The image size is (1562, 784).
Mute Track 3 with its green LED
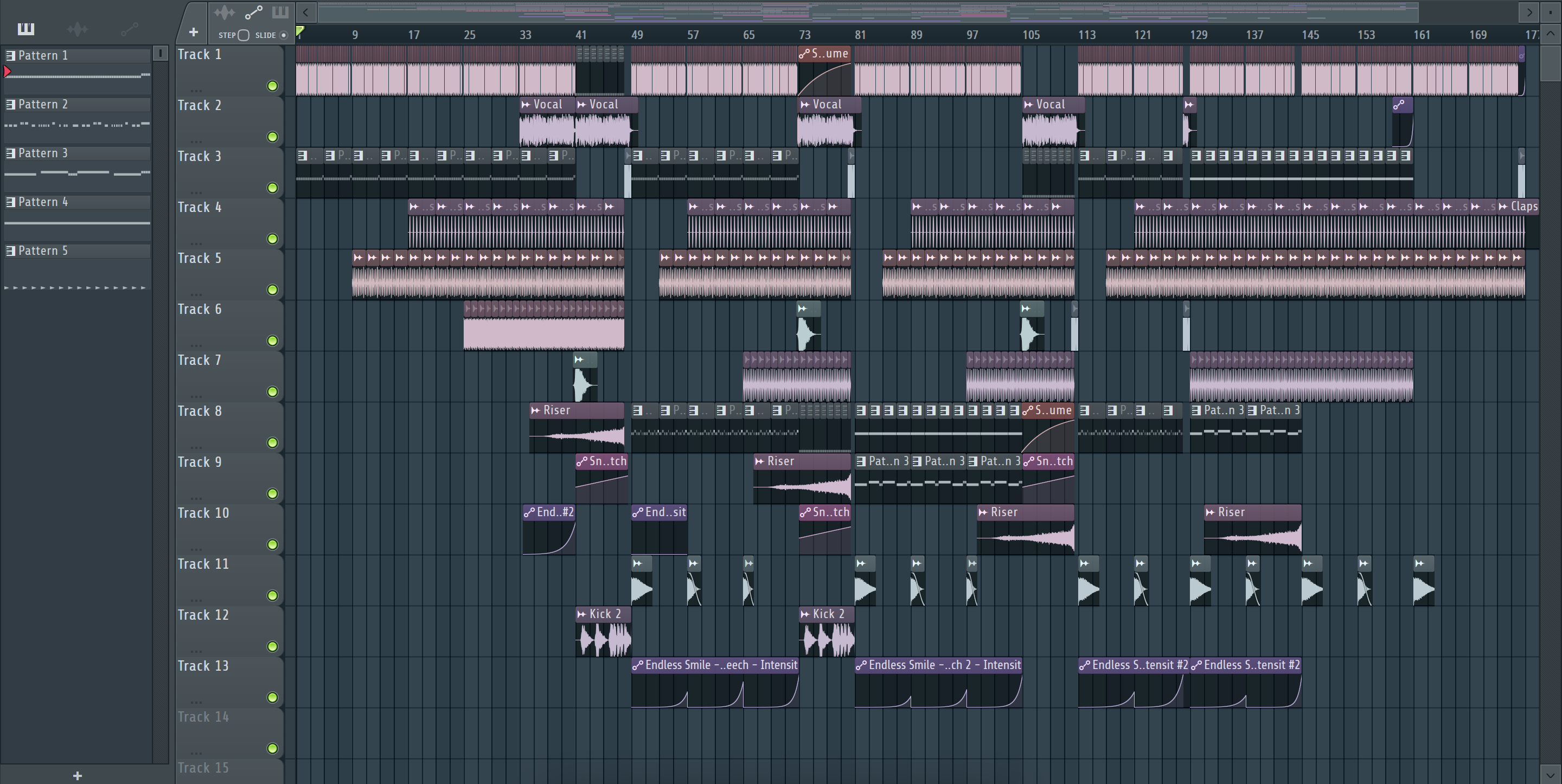(273, 188)
